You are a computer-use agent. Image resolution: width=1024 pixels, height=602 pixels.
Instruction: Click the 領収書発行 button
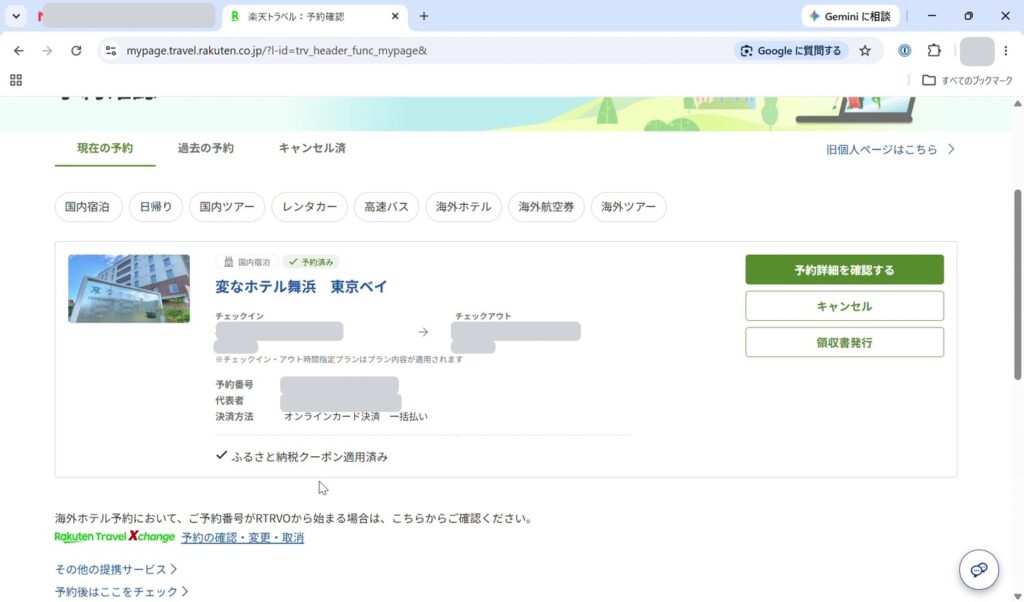tap(844, 343)
